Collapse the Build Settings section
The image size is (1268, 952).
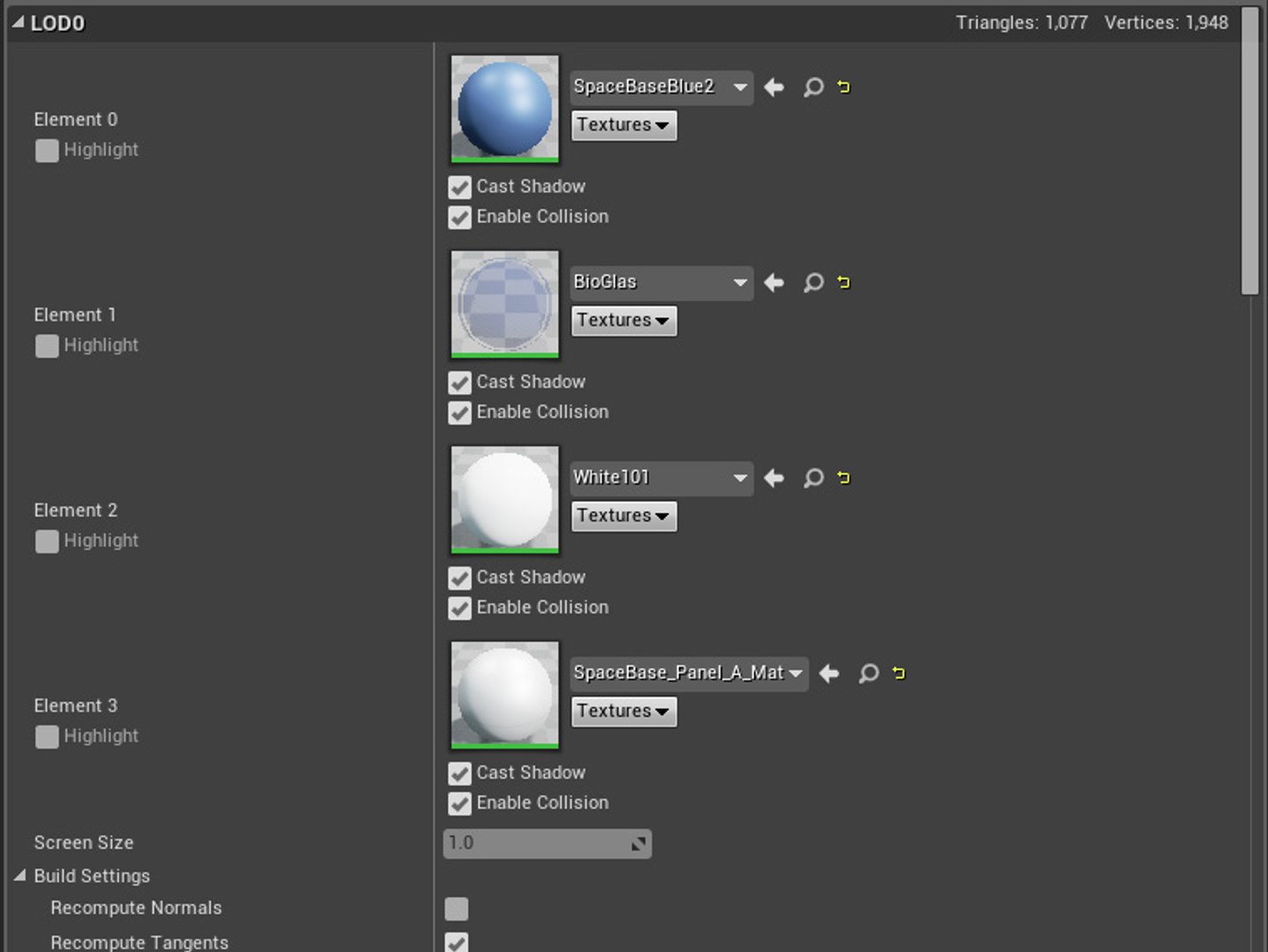(x=19, y=876)
